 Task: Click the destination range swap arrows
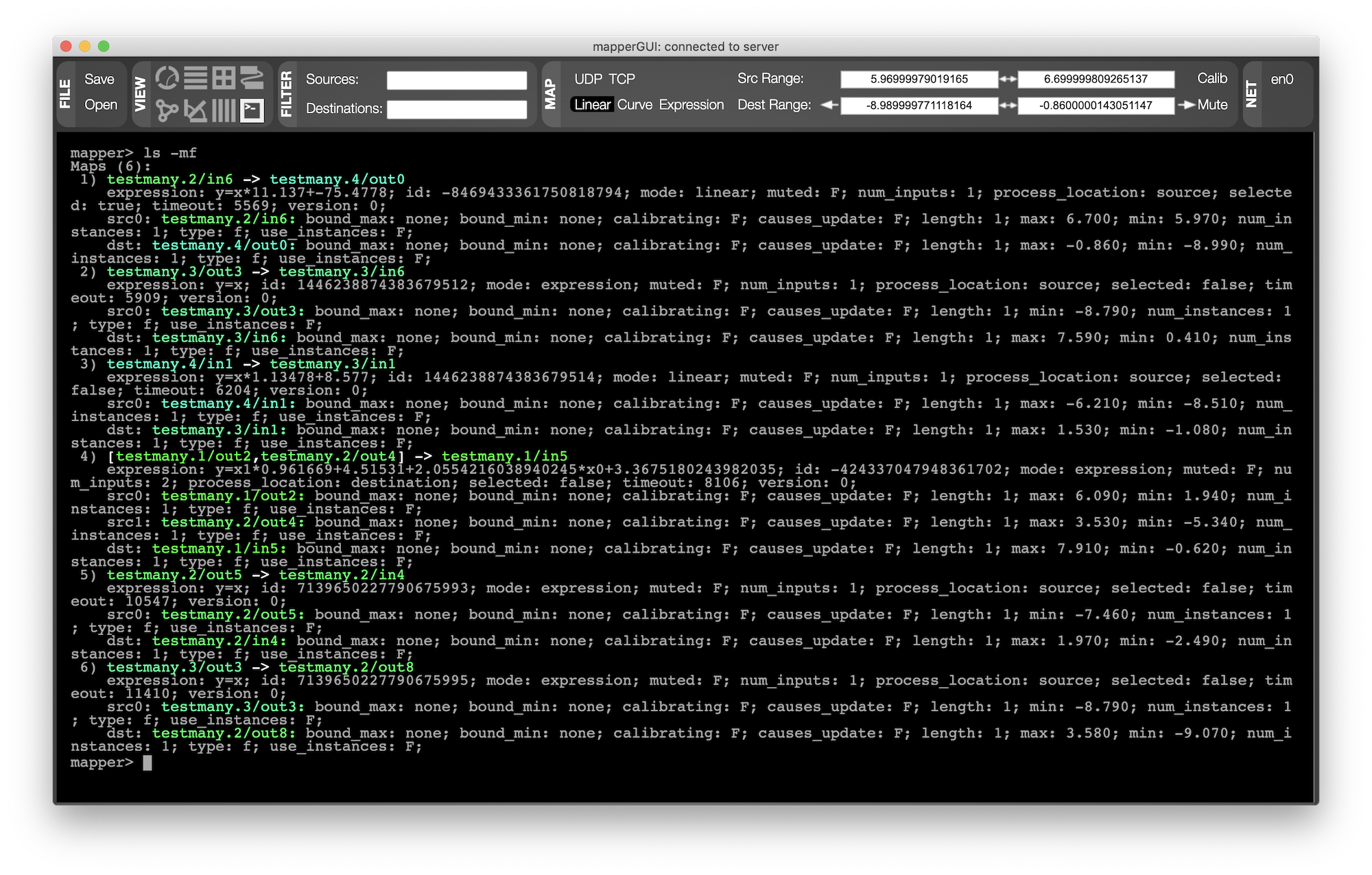[1008, 106]
